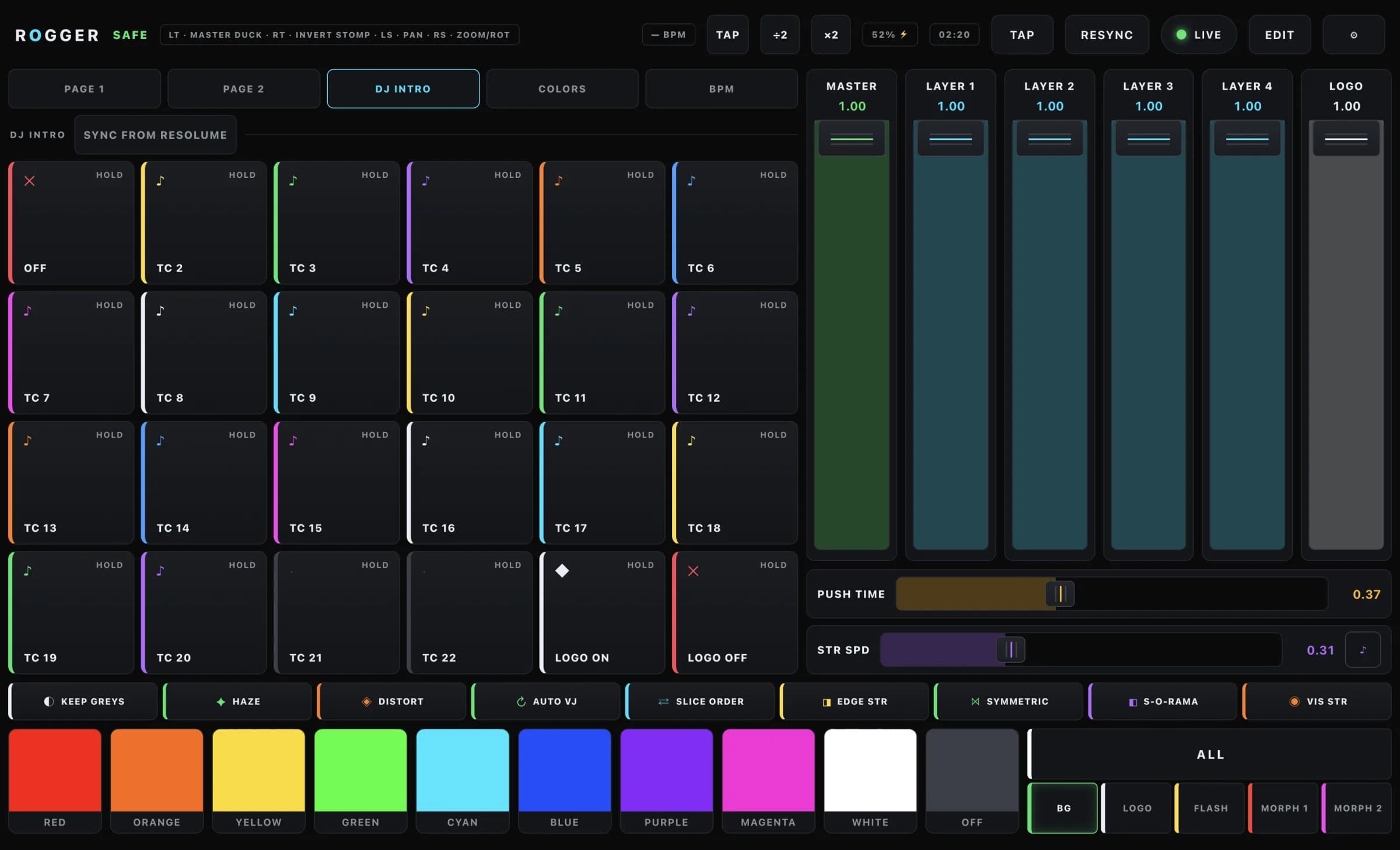The height and width of the screenshot is (850, 1400).
Task: Click the TAP button next to BPM
Action: pos(727,35)
